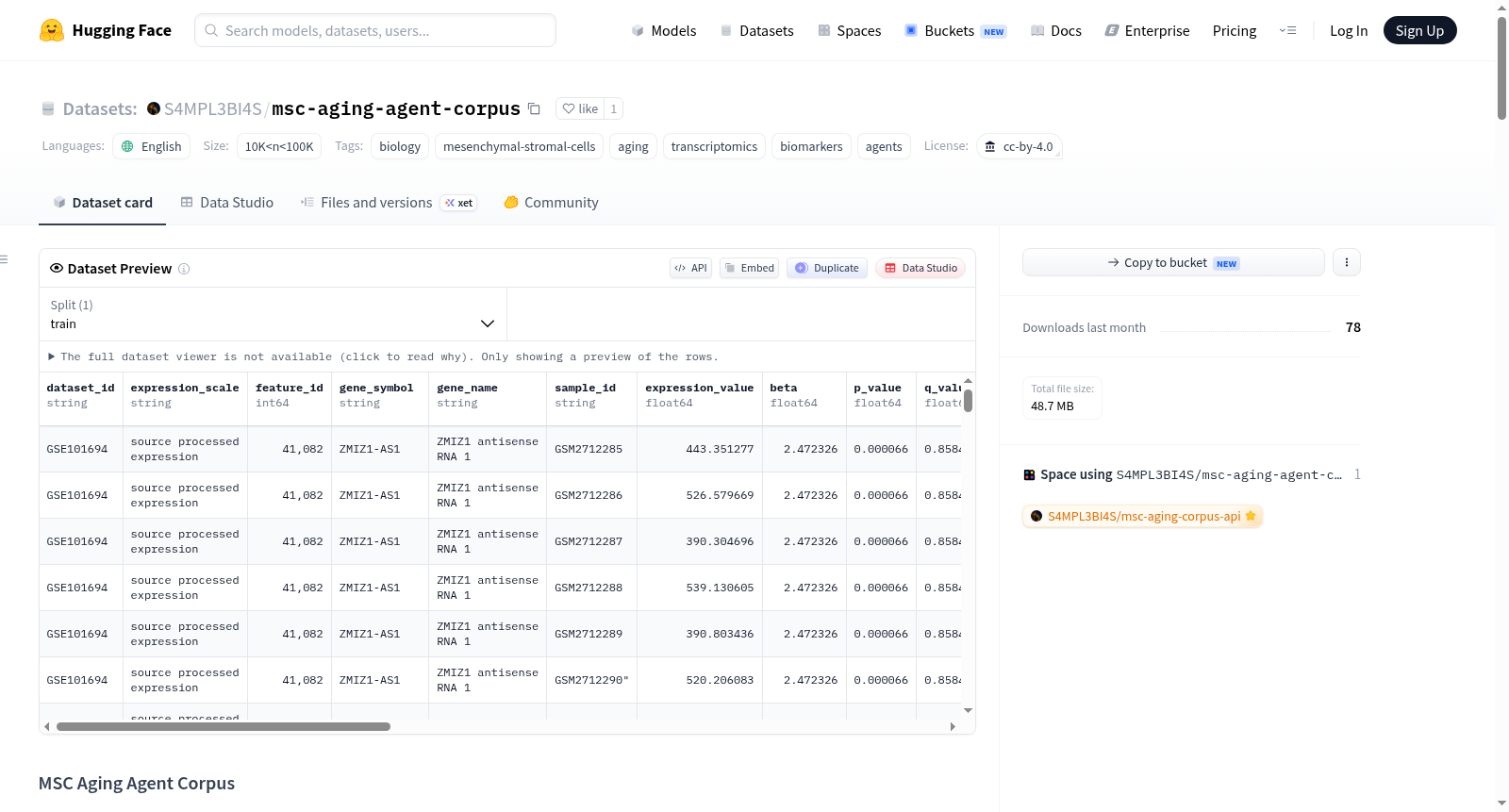The image size is (1509, 812).
Task: Open Buckets in the top navigation
Action: click(x=955, y=30)
